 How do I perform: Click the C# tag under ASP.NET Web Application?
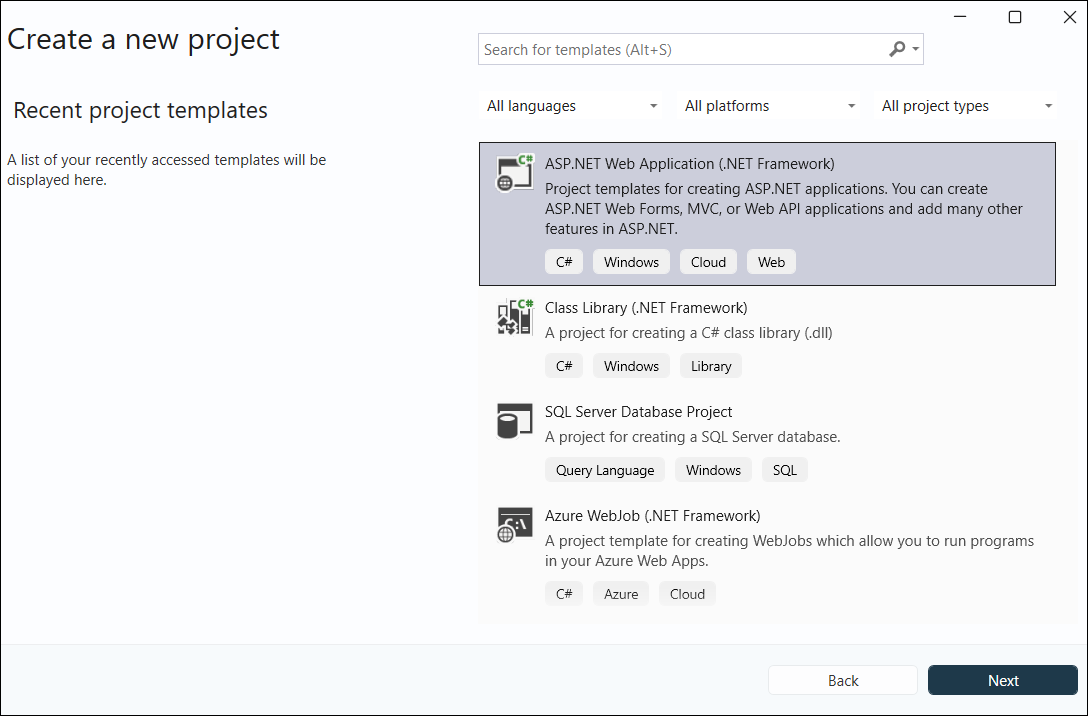(563, 261)
